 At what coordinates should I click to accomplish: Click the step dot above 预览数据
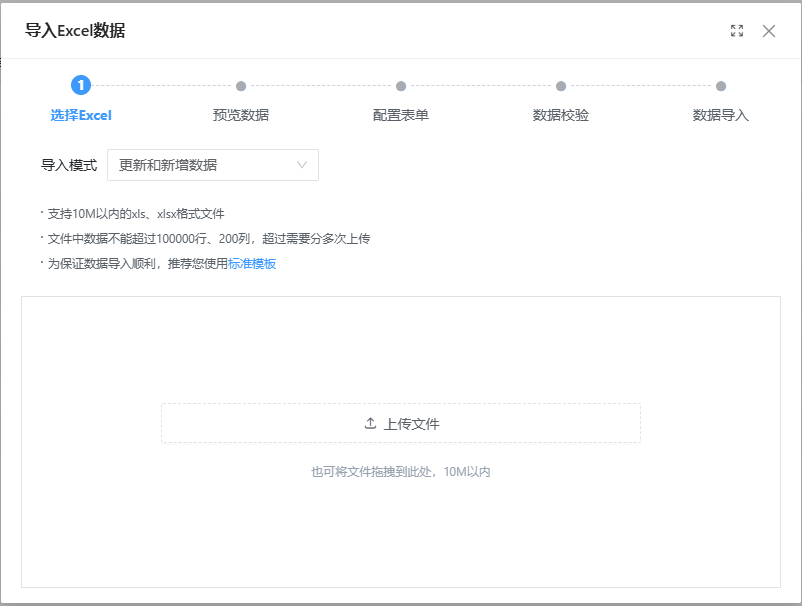click(x=241, y=86)
